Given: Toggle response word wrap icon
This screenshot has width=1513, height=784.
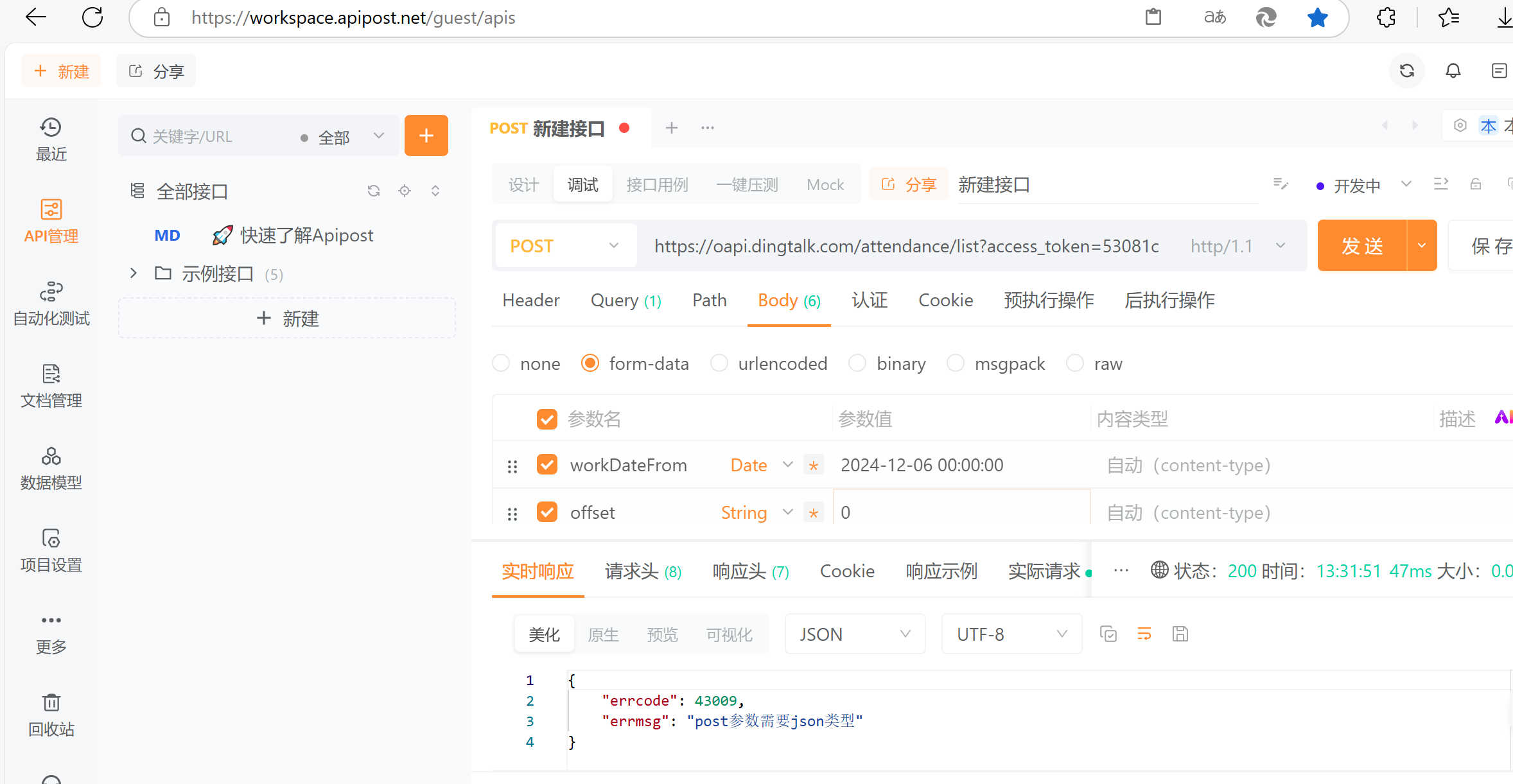Looking at the screenshot, I should pos(1144,634).
